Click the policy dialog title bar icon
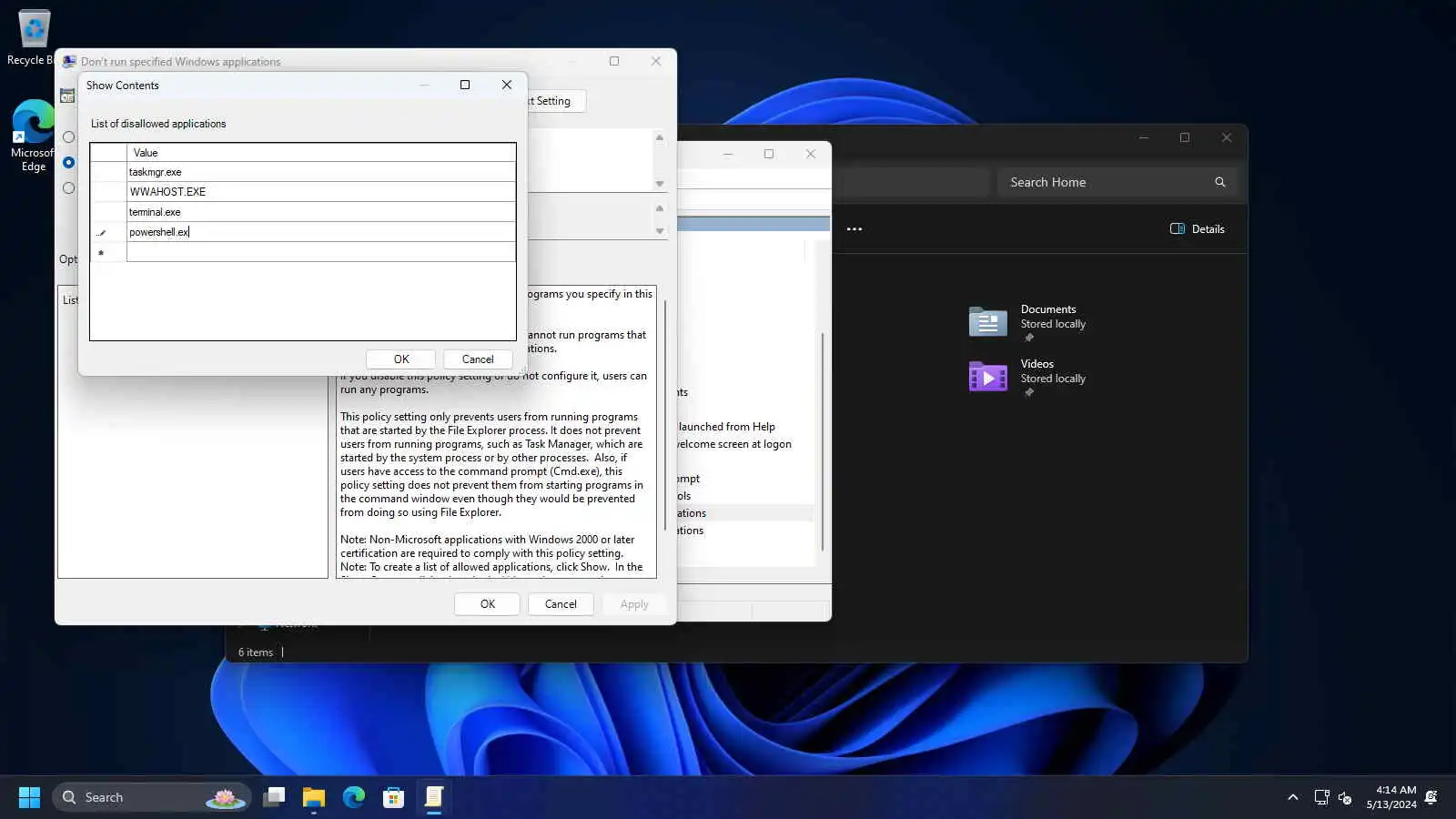This screenshot has height=819, width=1456. [x=69, y=62]
